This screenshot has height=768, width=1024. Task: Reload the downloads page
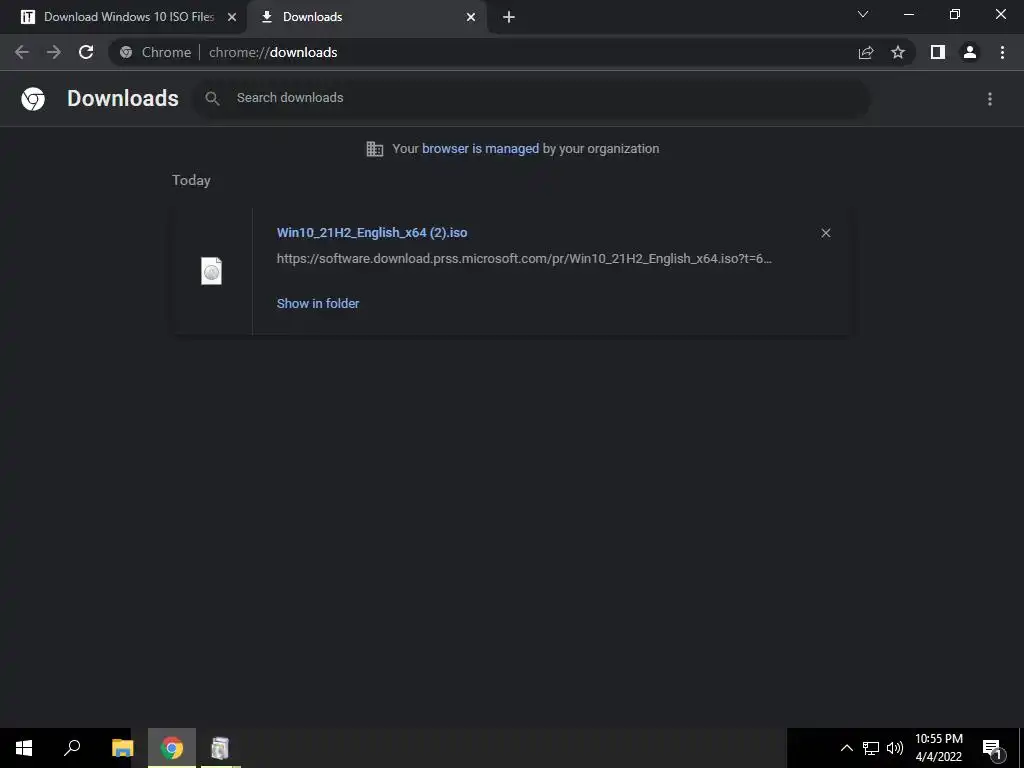click(86, 52)
